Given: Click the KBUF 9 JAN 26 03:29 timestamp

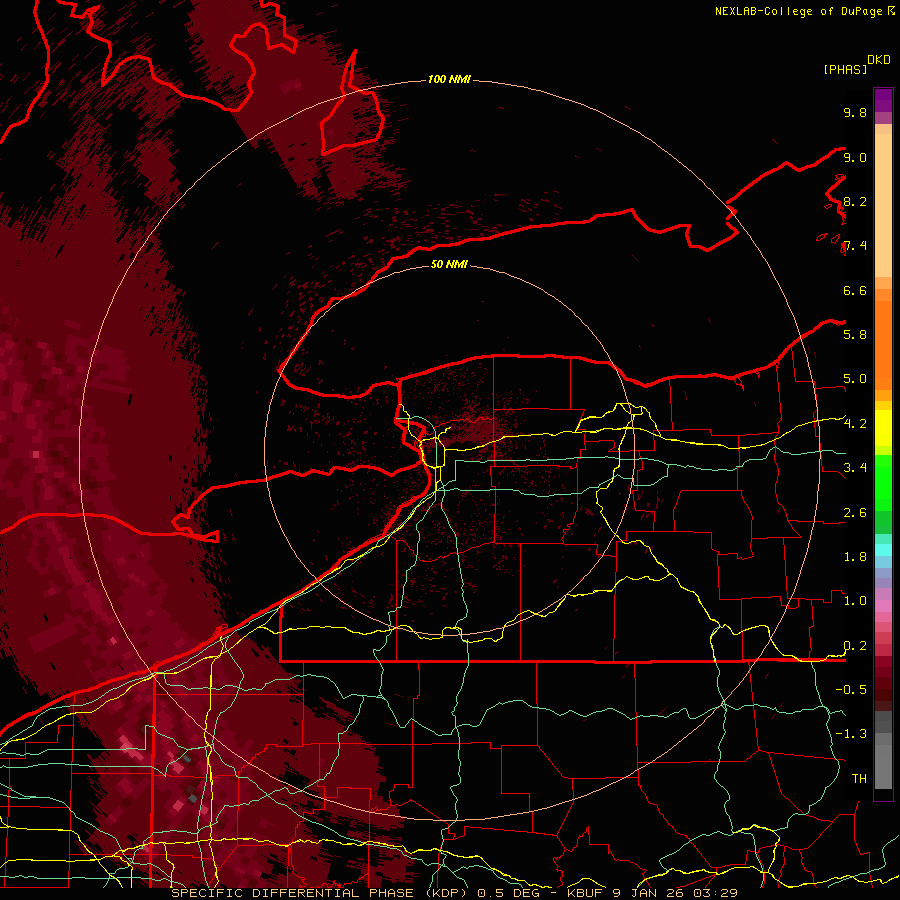Looking at the screenshot, I should coord(652,893).
